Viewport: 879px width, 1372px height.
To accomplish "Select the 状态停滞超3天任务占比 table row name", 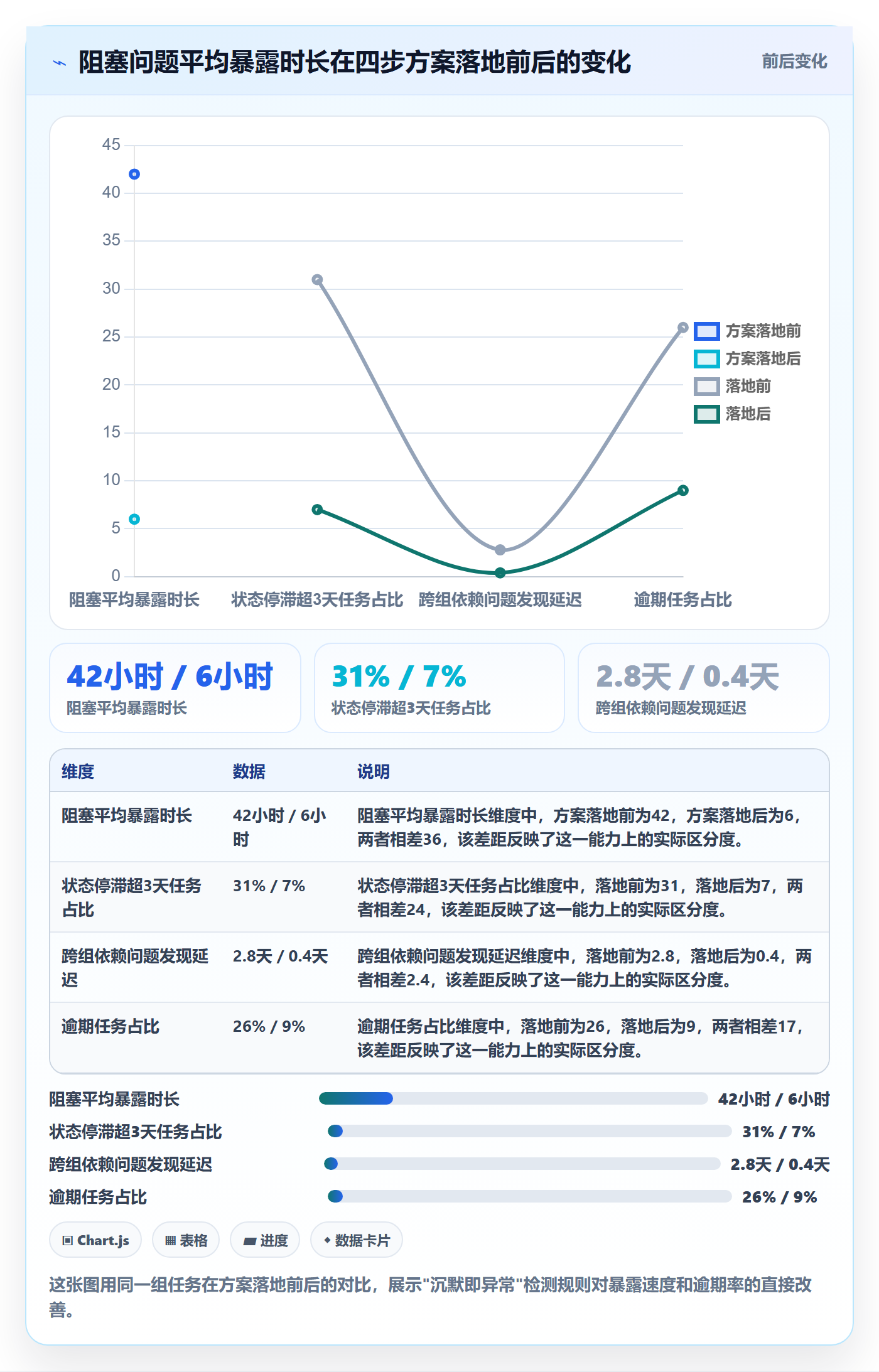I will [x=132, y=898].
